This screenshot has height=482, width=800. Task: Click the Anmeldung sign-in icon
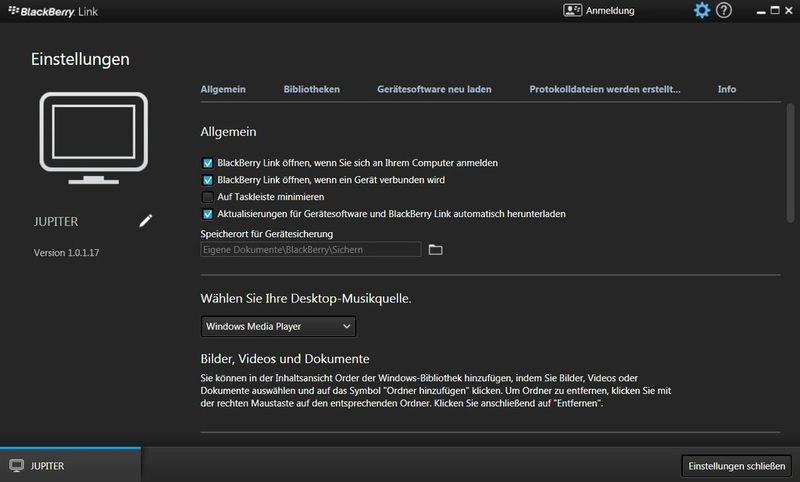pyautogui.click(x=572, y=10)
